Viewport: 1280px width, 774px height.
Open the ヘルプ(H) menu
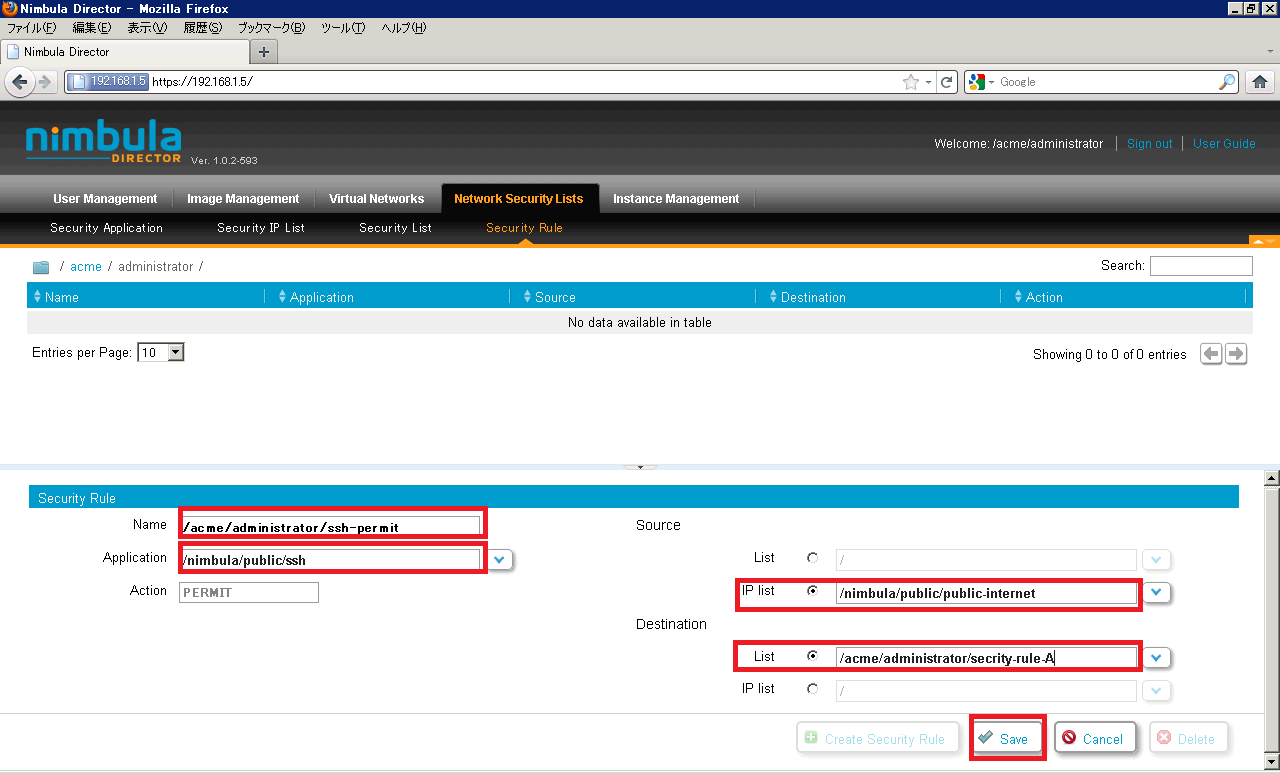(403, 28)
